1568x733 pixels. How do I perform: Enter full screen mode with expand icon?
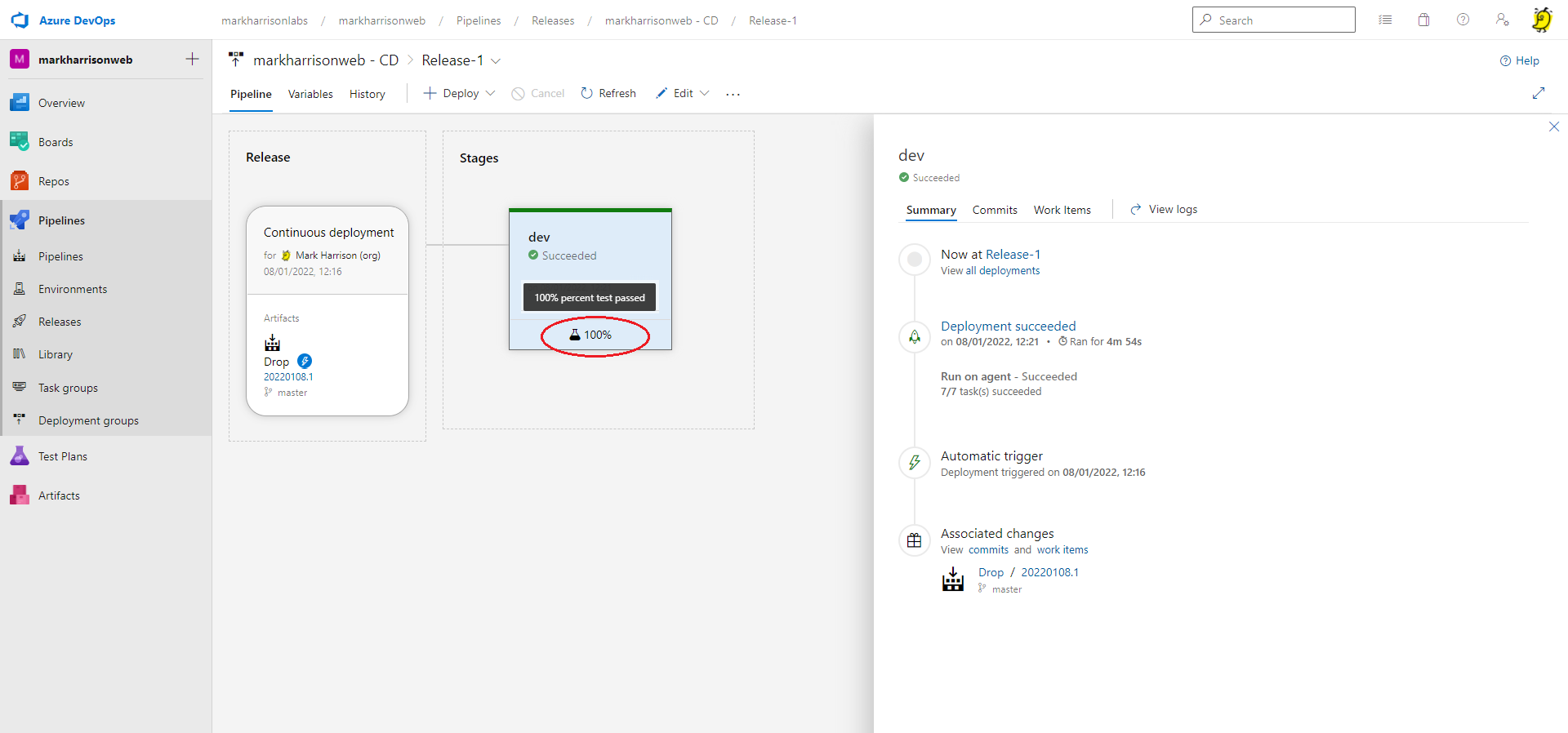[1539, 93]
